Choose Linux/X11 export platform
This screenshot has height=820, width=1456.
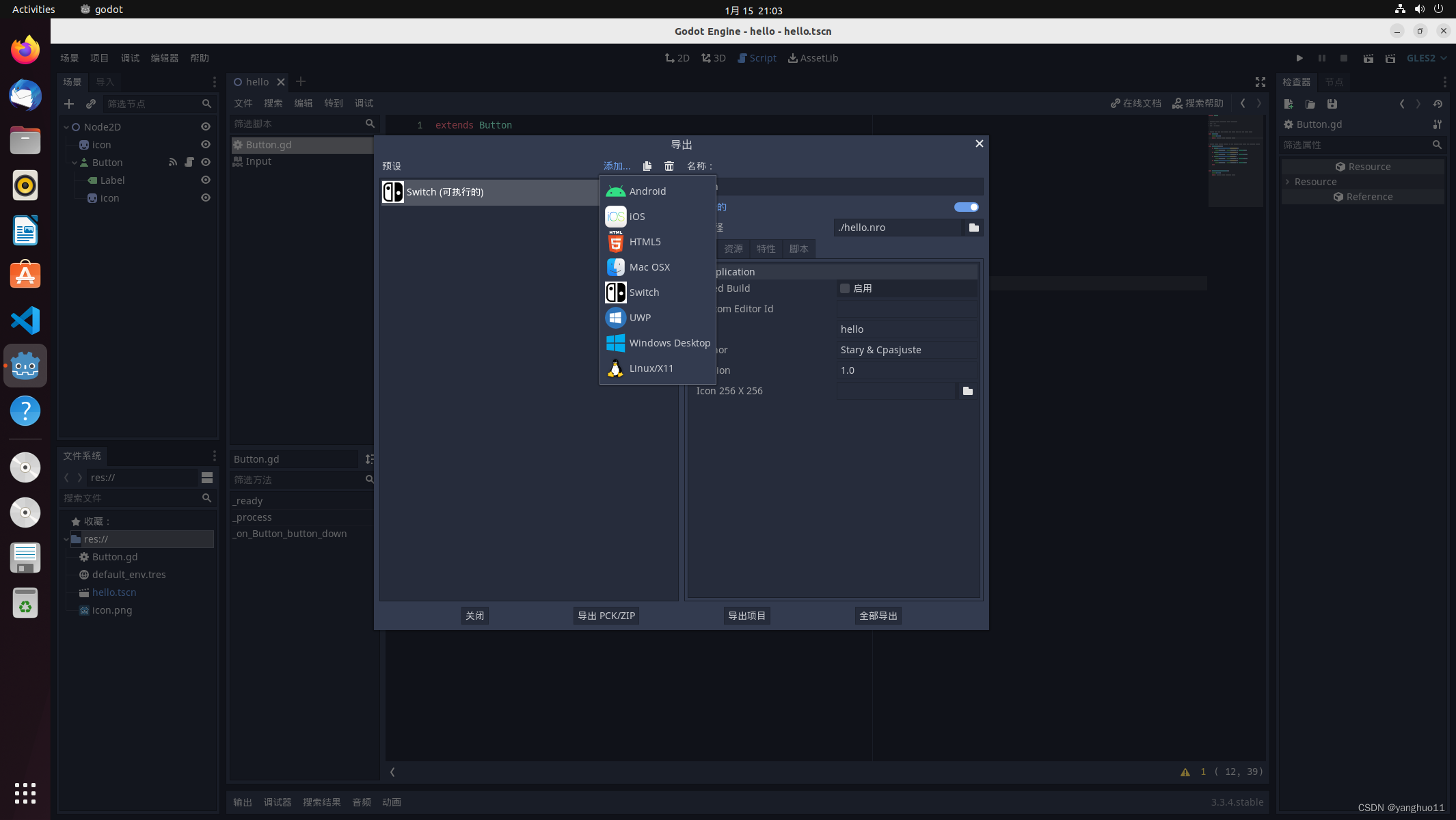(x=657, y=368)
